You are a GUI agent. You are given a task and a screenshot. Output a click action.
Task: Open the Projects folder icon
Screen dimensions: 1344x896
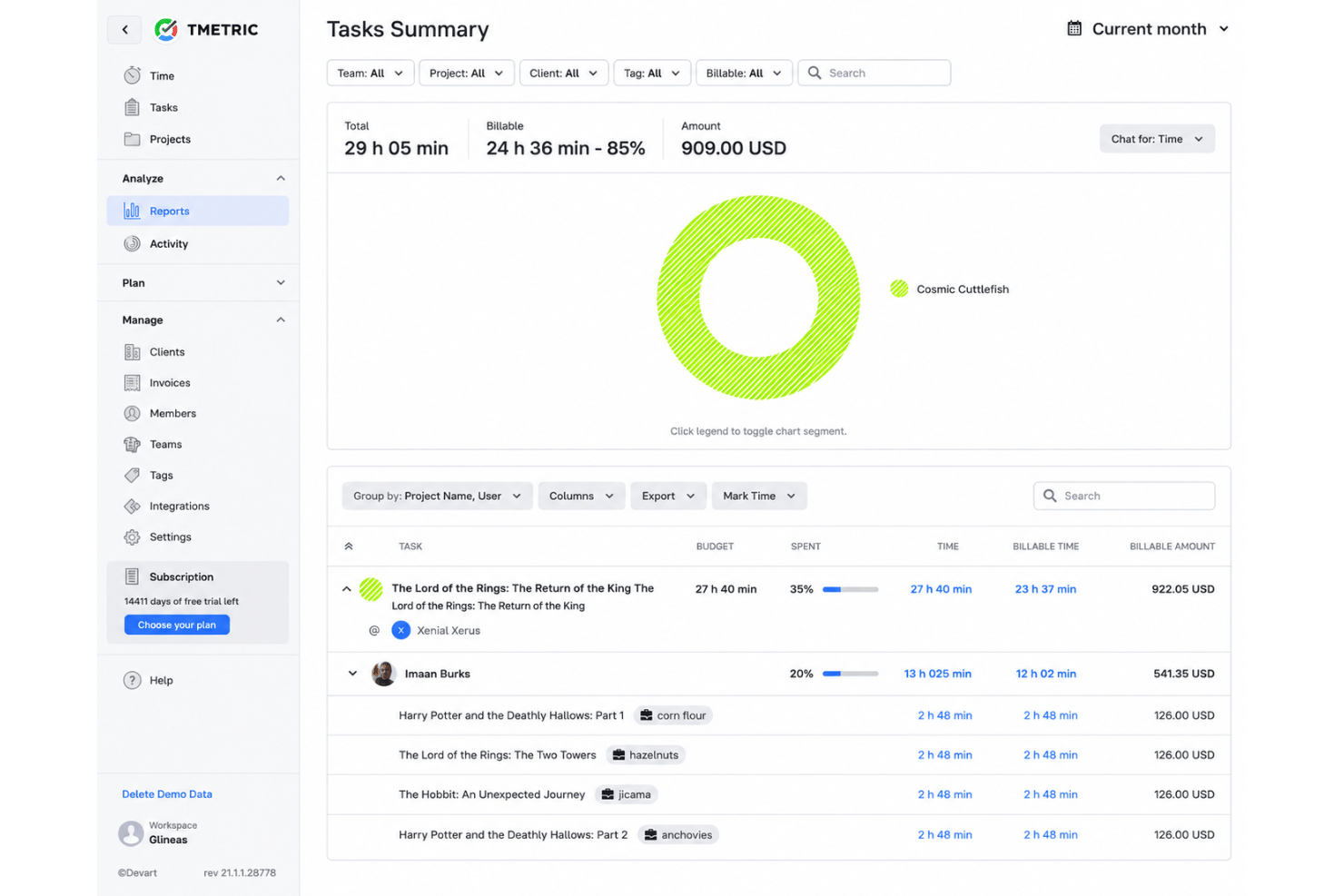(133, 139)
